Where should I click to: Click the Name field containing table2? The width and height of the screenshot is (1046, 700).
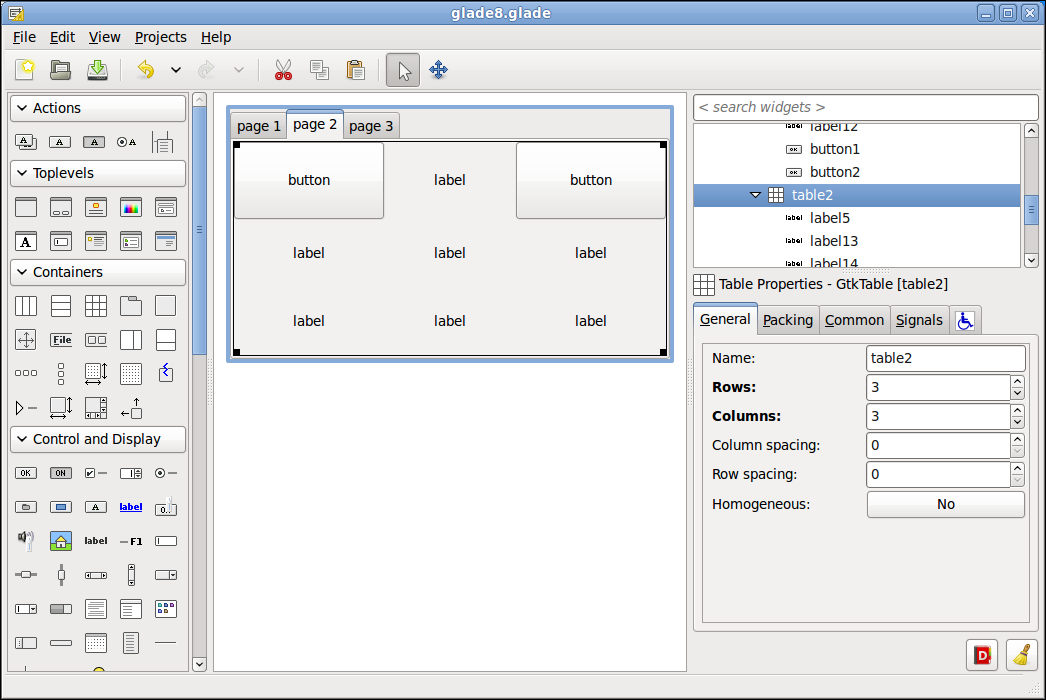pos(945,358)
